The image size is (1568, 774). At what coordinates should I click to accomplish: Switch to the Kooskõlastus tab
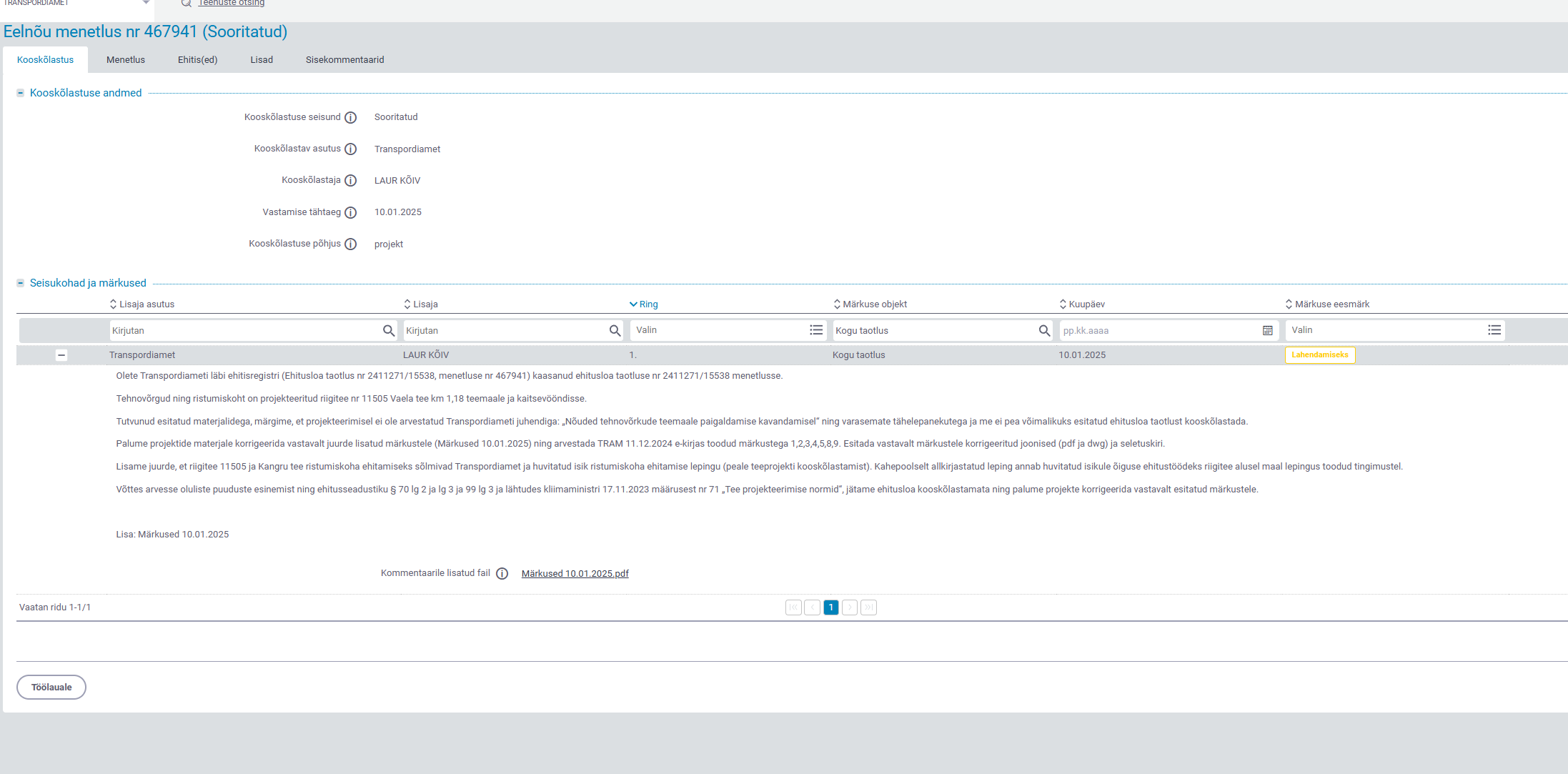(45, 60)
